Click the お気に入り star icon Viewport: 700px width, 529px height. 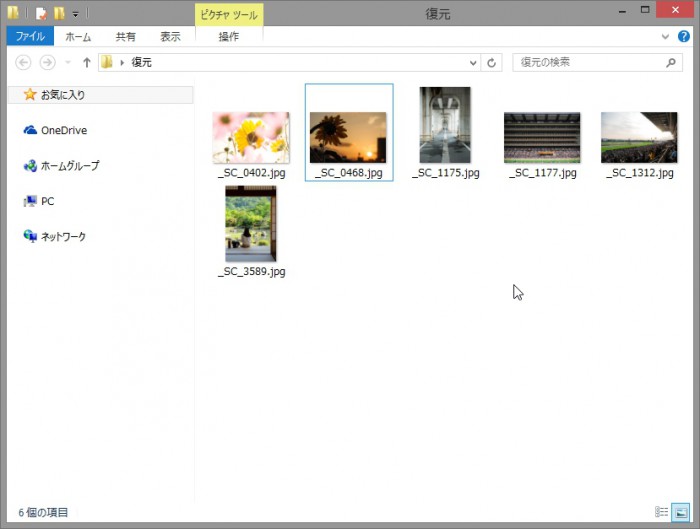click(x=30, y=94)
